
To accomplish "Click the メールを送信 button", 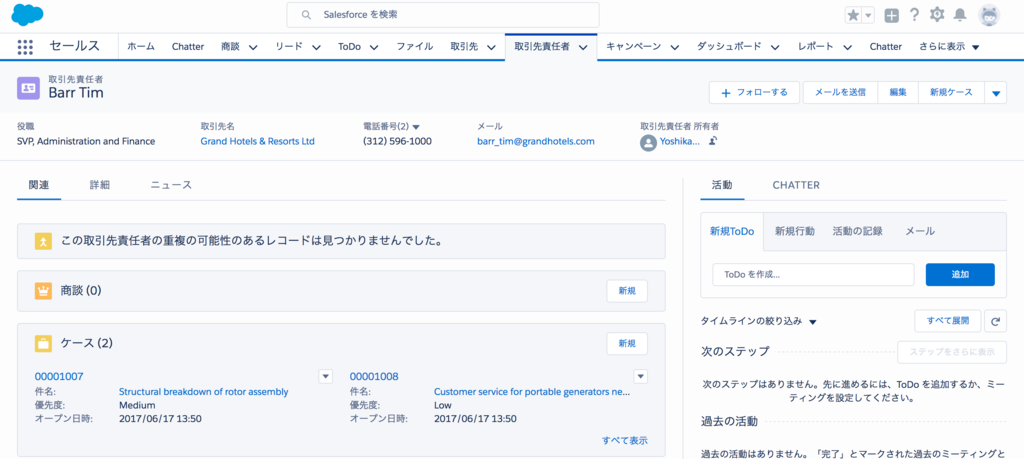I will pos(840,93).
